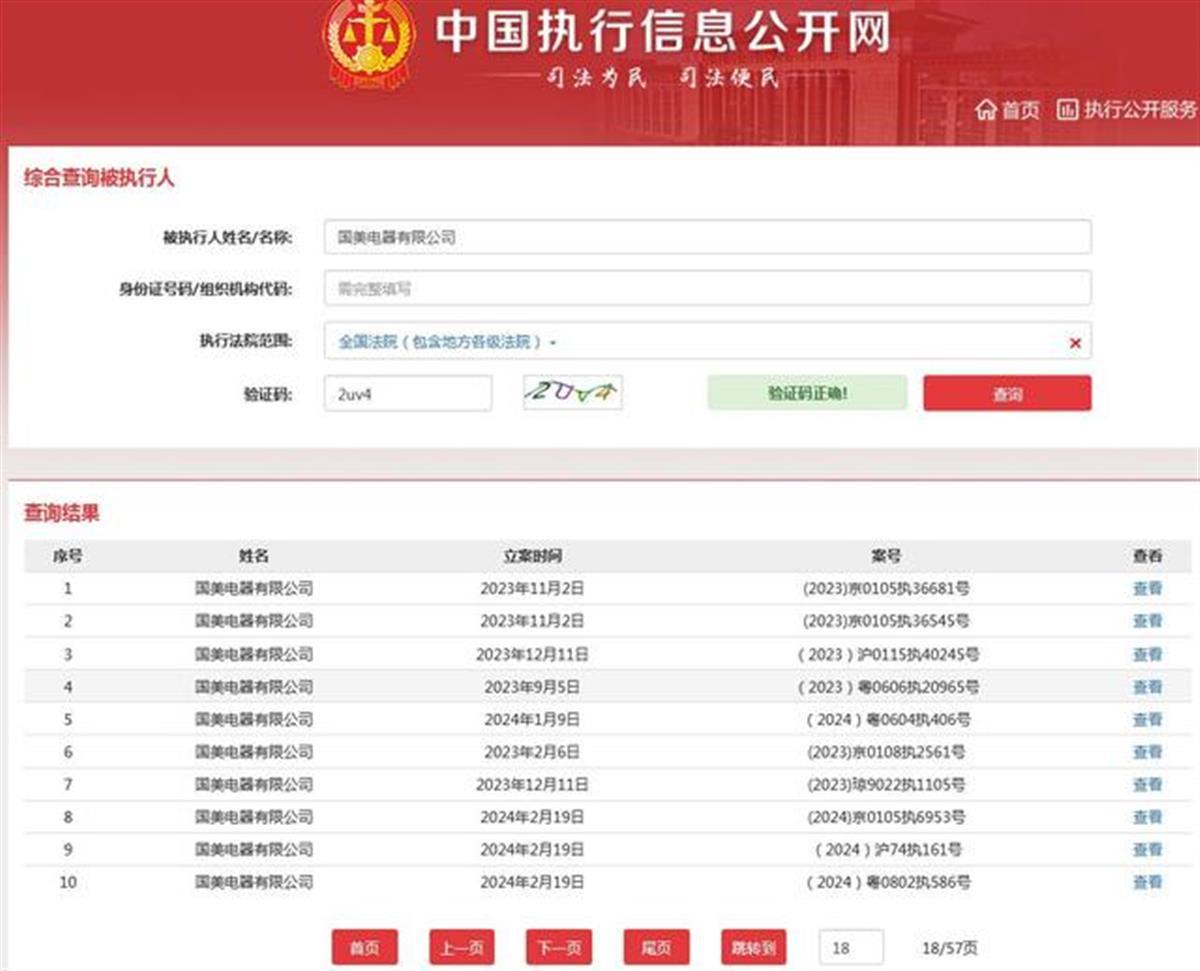
Task: View details for case 京0105执36681号
Action: [x=1147, y=589]
